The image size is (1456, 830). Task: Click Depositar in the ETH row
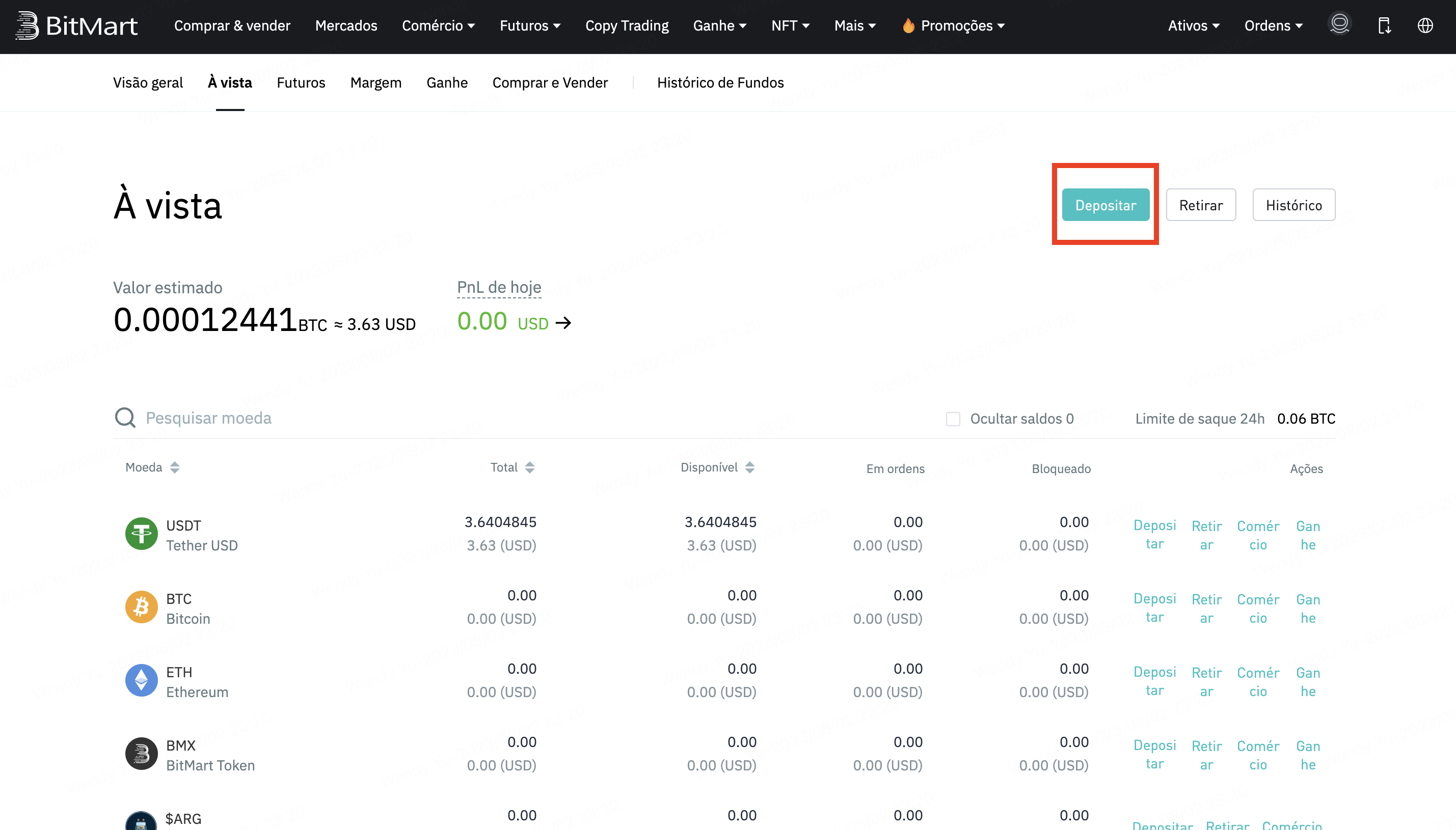point(1155,681)
